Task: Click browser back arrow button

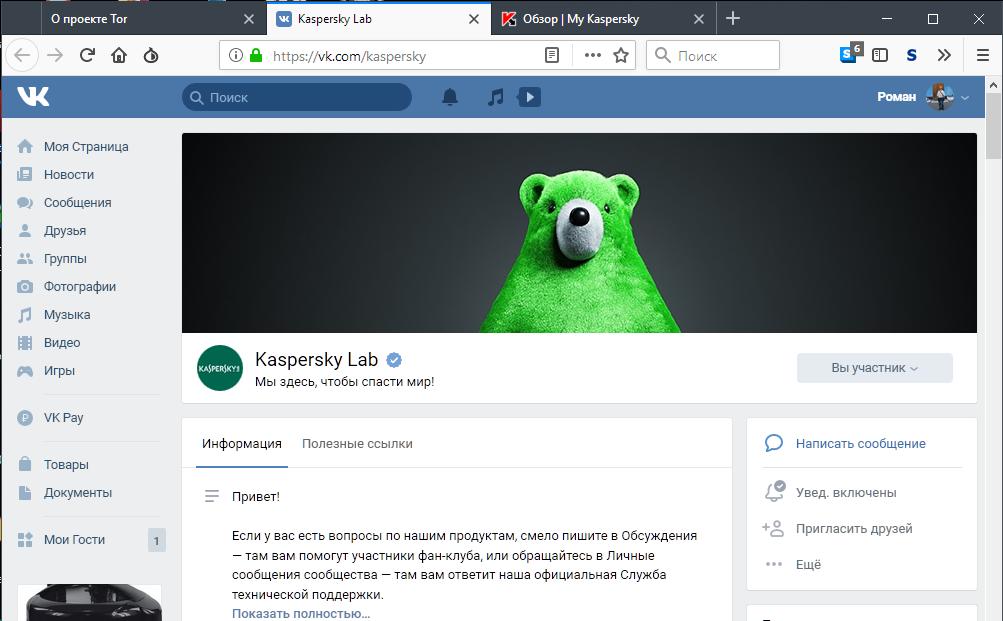Action: [x=22, y=55]
